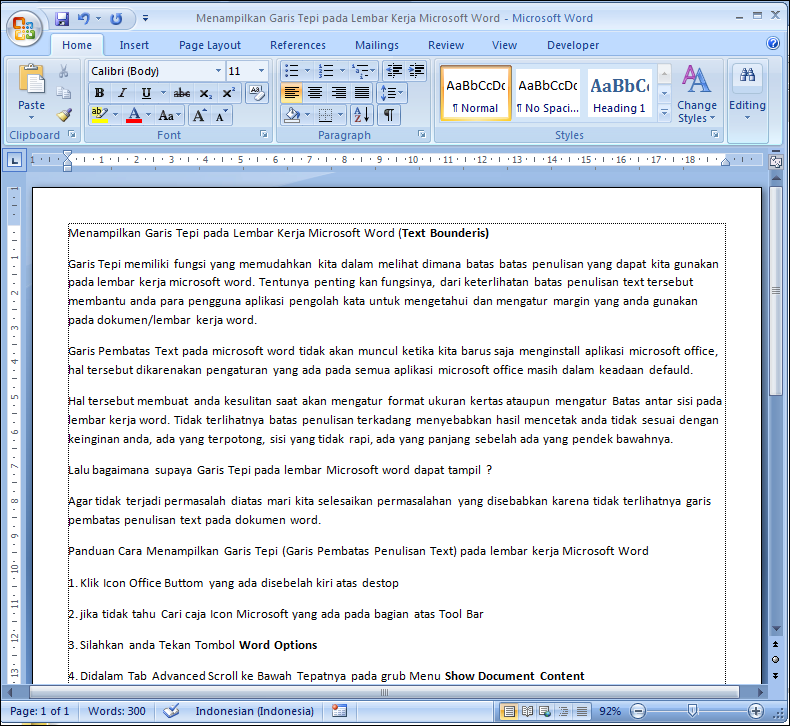The image size is (790, 726).
Task: Center the paragraph text
Action: [x=315, y=93]
